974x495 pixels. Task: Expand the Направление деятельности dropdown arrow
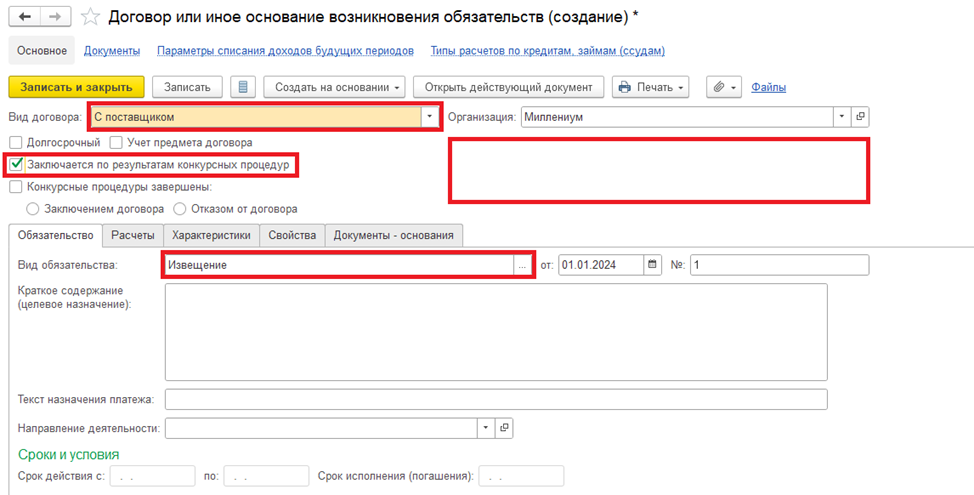pos(486,428)
